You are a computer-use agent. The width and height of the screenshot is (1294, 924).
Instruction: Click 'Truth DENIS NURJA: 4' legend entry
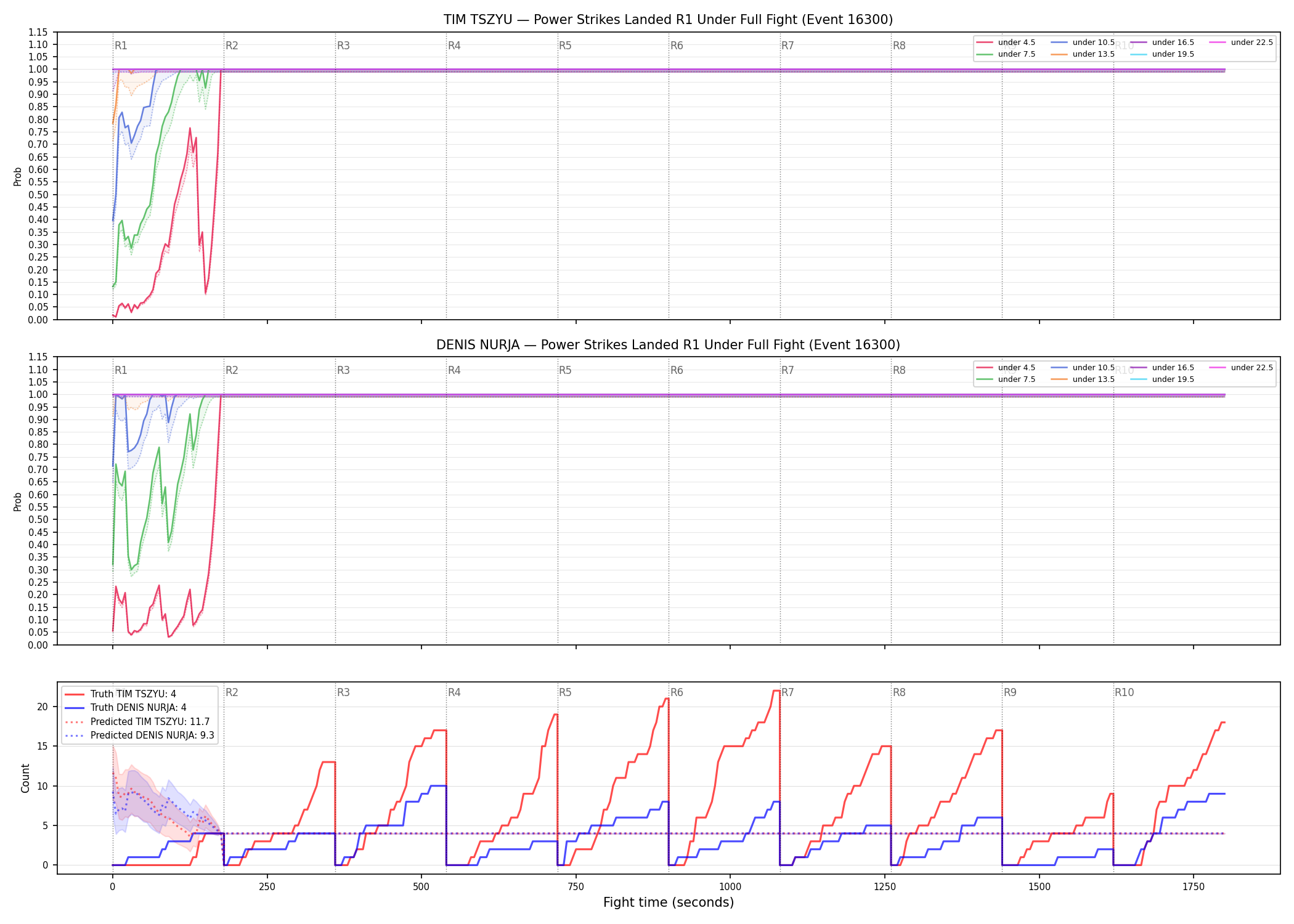[x=126, y=708]
